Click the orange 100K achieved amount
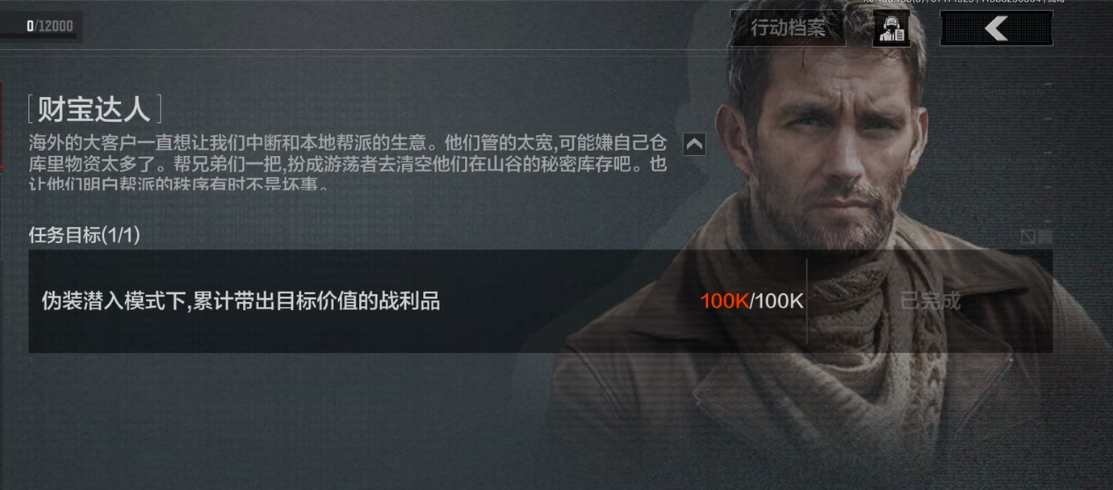1113x490 pixels. (725, 301)
